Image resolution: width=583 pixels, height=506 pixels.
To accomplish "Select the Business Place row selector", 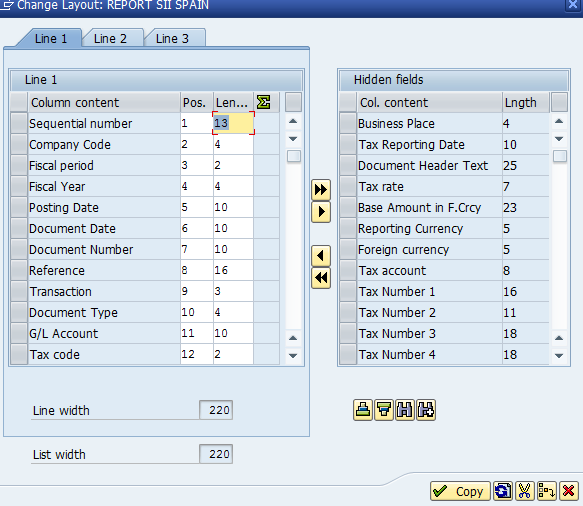I will [348, 123].
